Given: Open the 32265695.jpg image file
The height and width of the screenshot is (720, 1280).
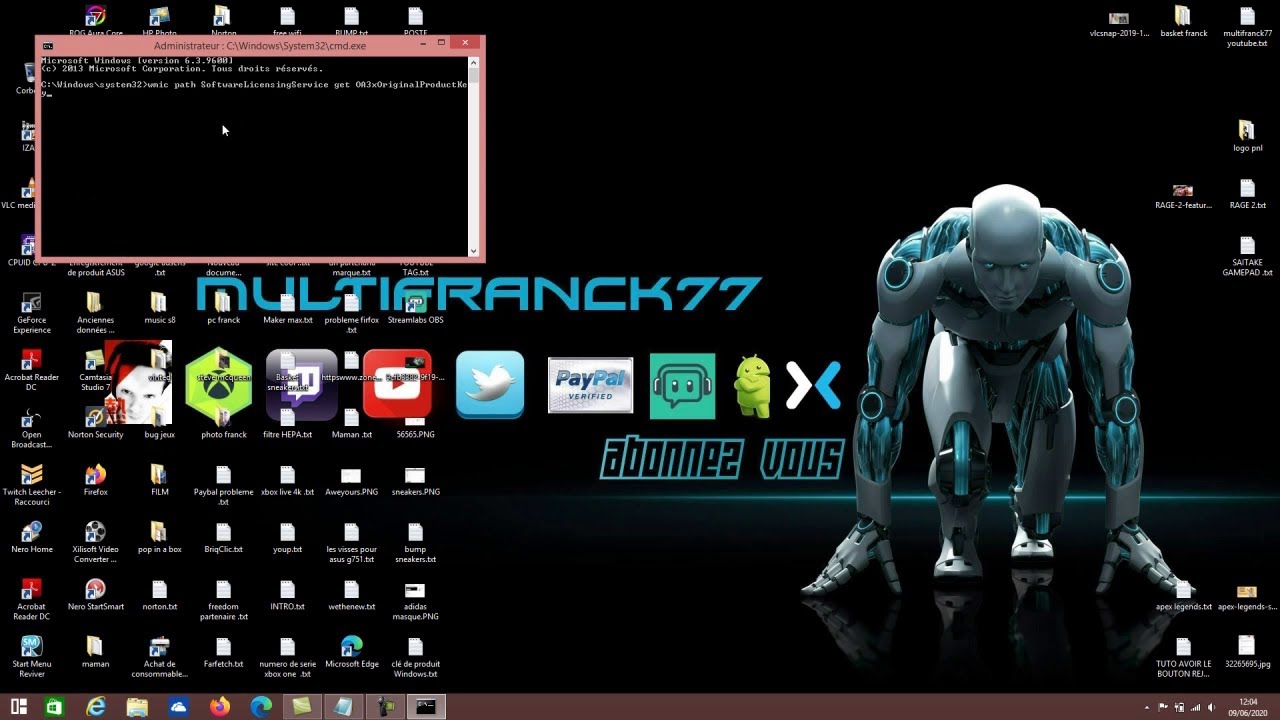Looking at the screenshot, I should coord(1247,647).
